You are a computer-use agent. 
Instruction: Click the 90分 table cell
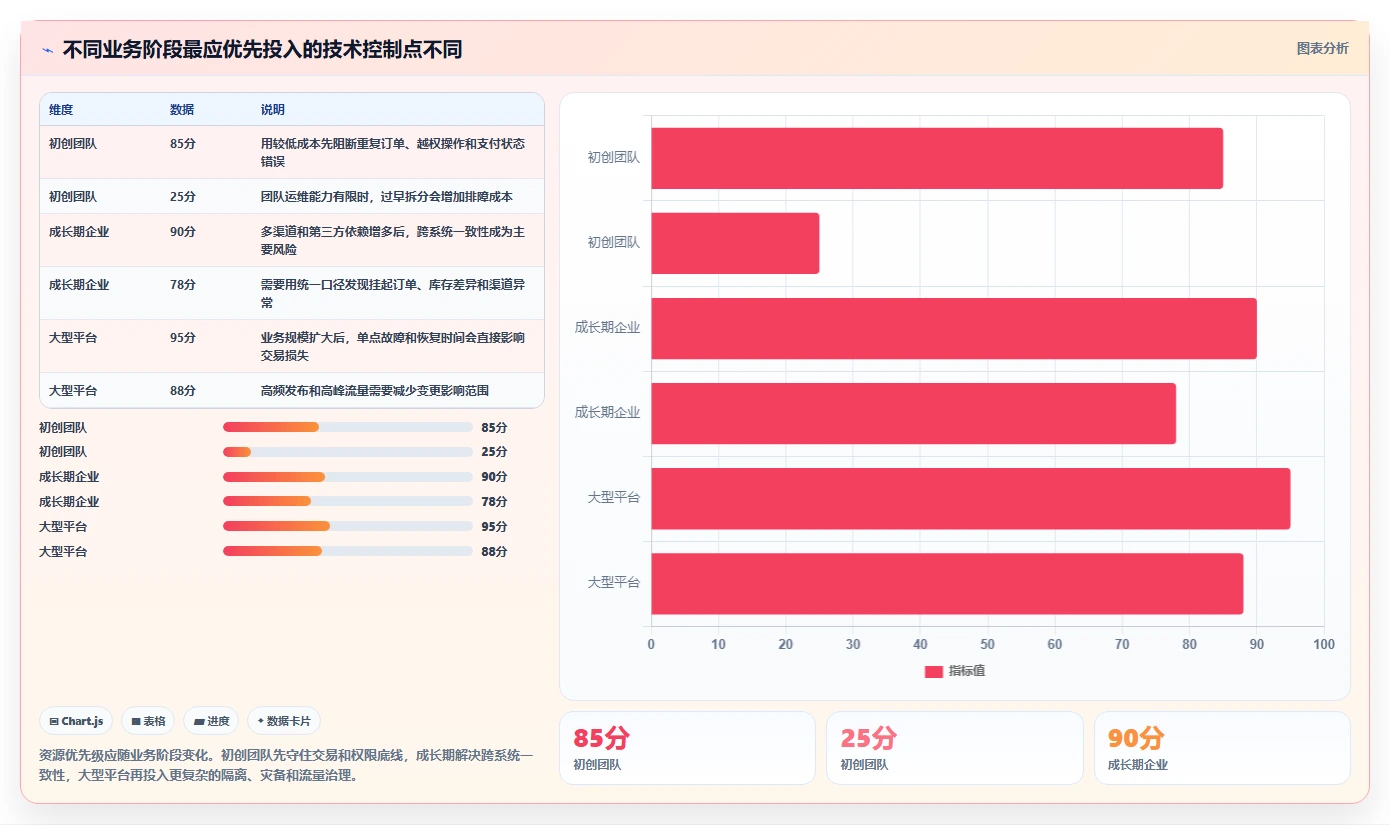(x=183, y=232)
